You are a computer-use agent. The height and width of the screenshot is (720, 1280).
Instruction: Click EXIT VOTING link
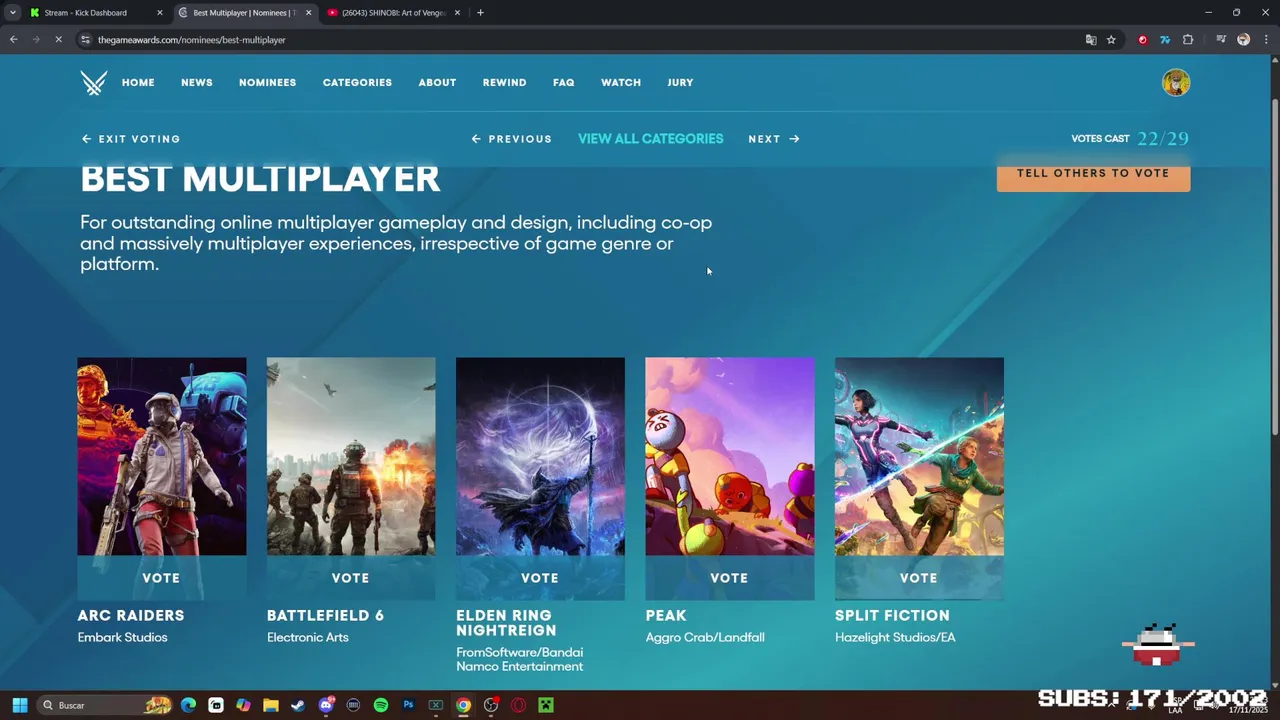(x=131, y=139)
